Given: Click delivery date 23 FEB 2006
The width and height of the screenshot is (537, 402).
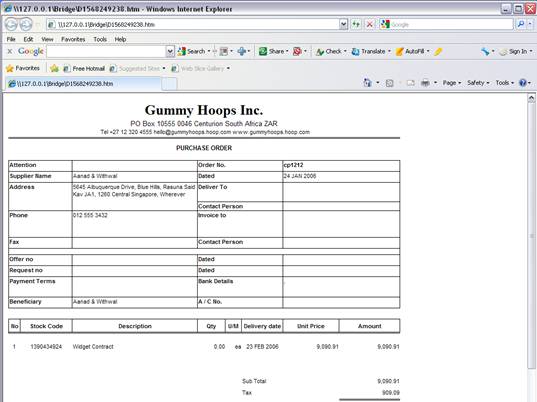Looking at the screenshot, I should tap(262, 347).
